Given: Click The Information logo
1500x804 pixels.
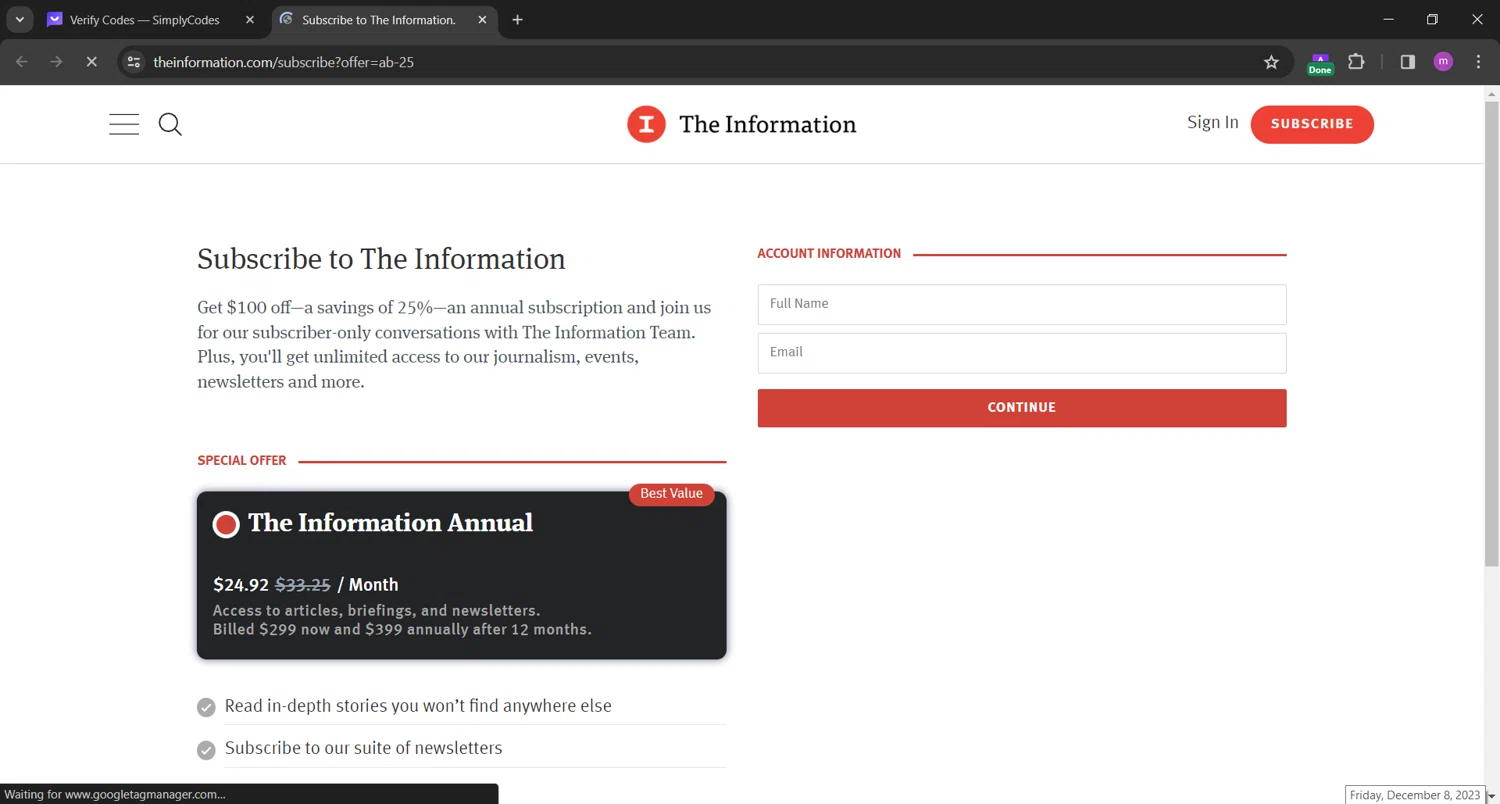Looking at the screenshot, I should point(741,124).
